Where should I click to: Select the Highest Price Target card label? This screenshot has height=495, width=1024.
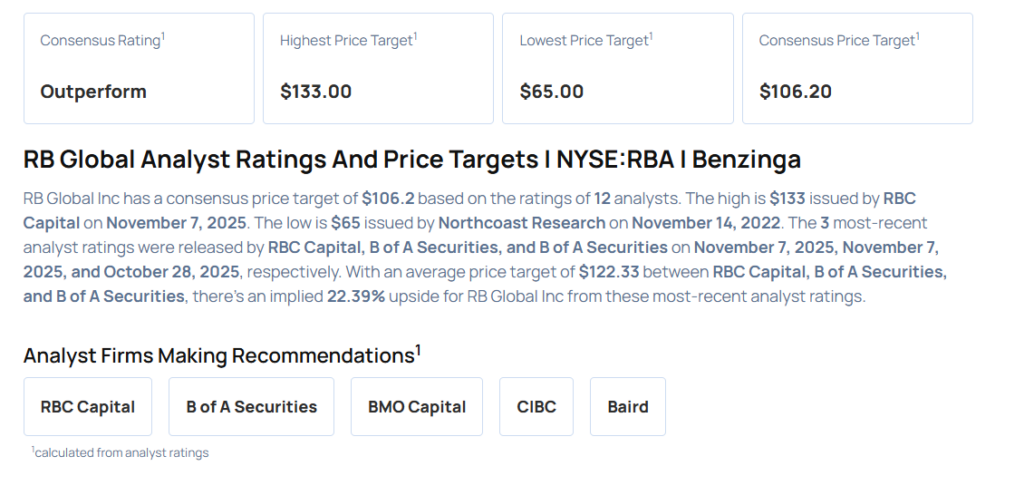click(x=347, y=41)
